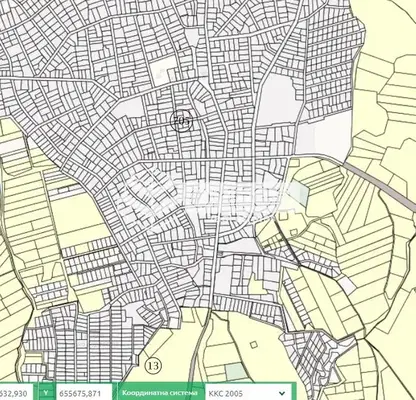Select the green shaded parcel near the bottom
Viewport: 416px width, 400px height.
(236, 372)
